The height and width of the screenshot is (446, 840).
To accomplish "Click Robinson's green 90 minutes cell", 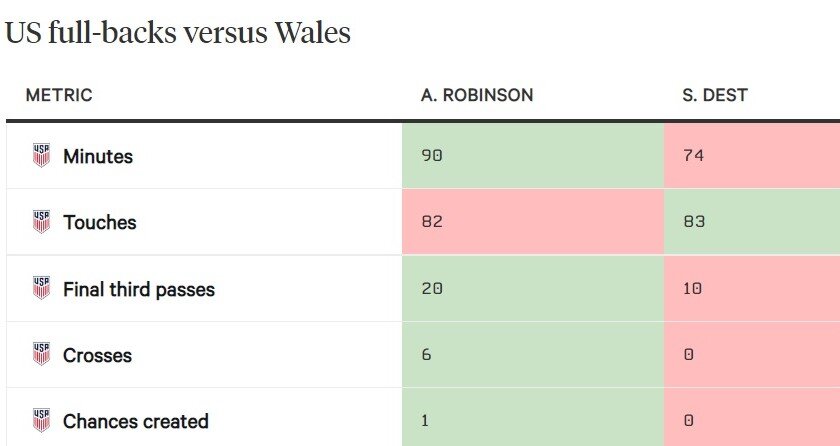I will (532, 156).
